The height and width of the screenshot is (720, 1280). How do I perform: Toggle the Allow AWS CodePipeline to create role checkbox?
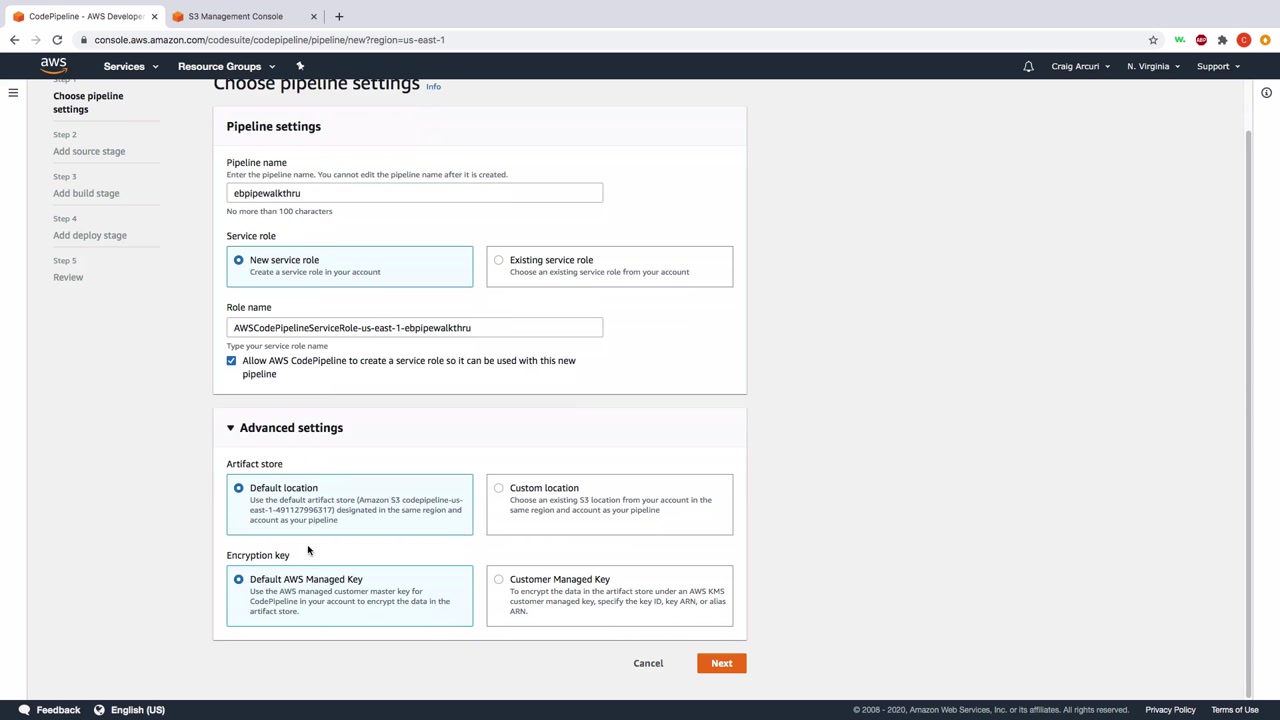click(231, 361)
